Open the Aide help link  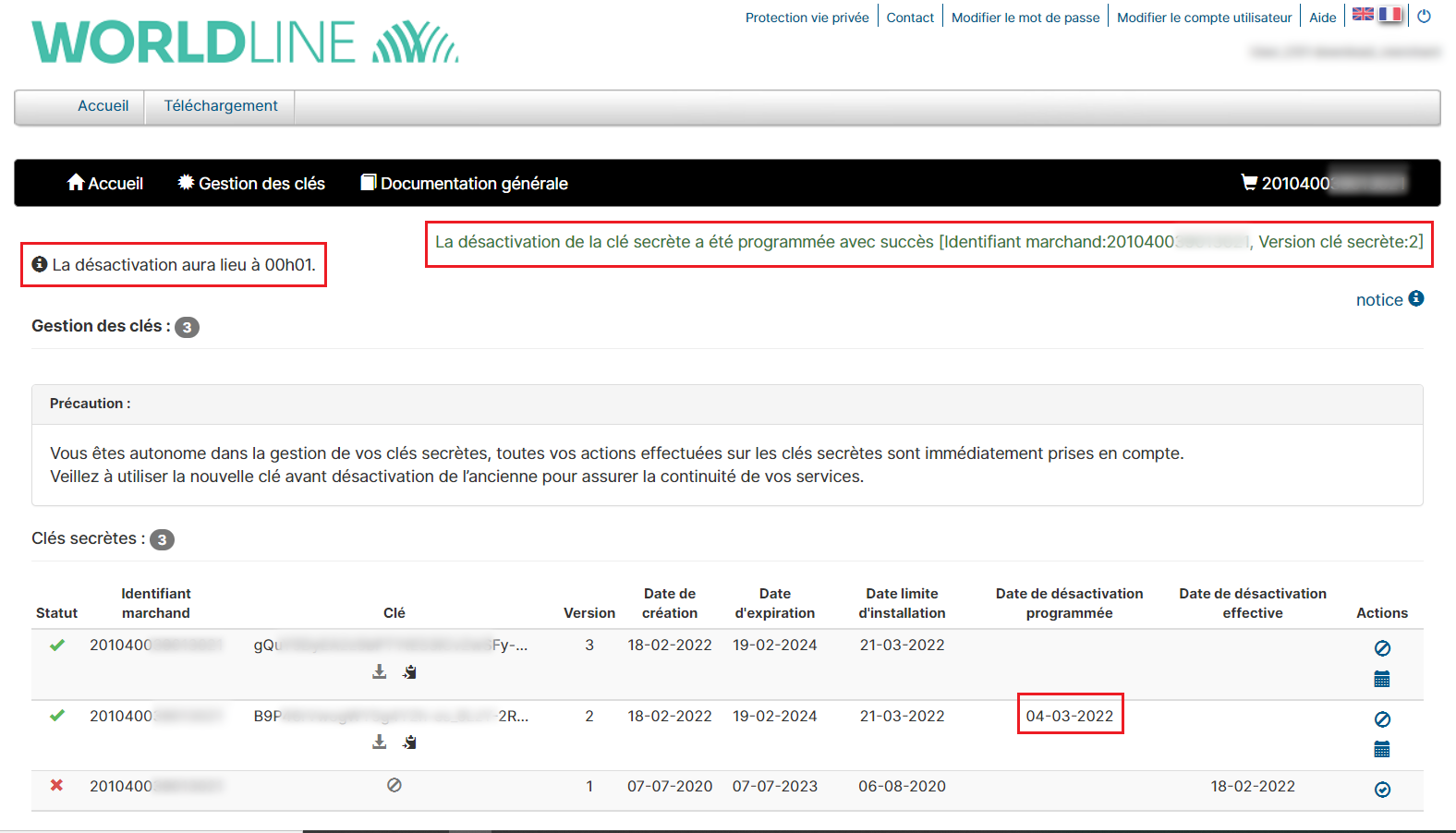(x=1323, y=18)
